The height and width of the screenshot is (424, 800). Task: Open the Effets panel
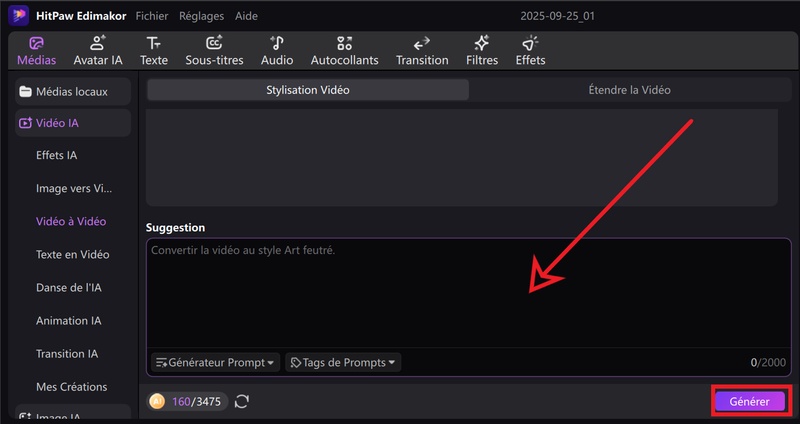tap(530, 51)
